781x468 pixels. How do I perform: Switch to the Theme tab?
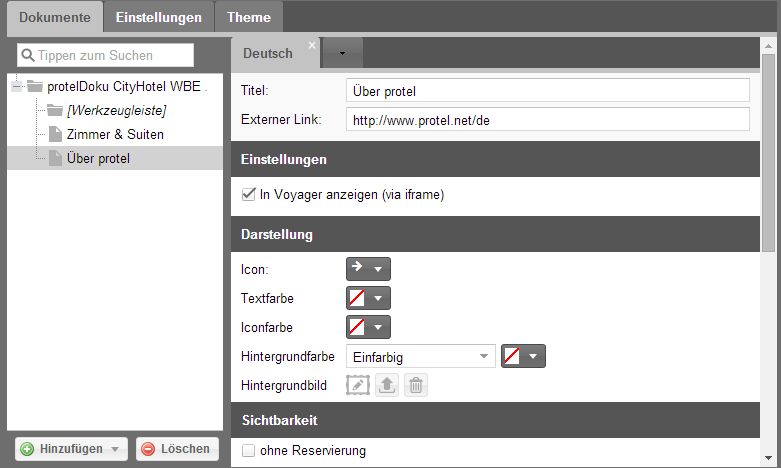(x=249, y=17)
